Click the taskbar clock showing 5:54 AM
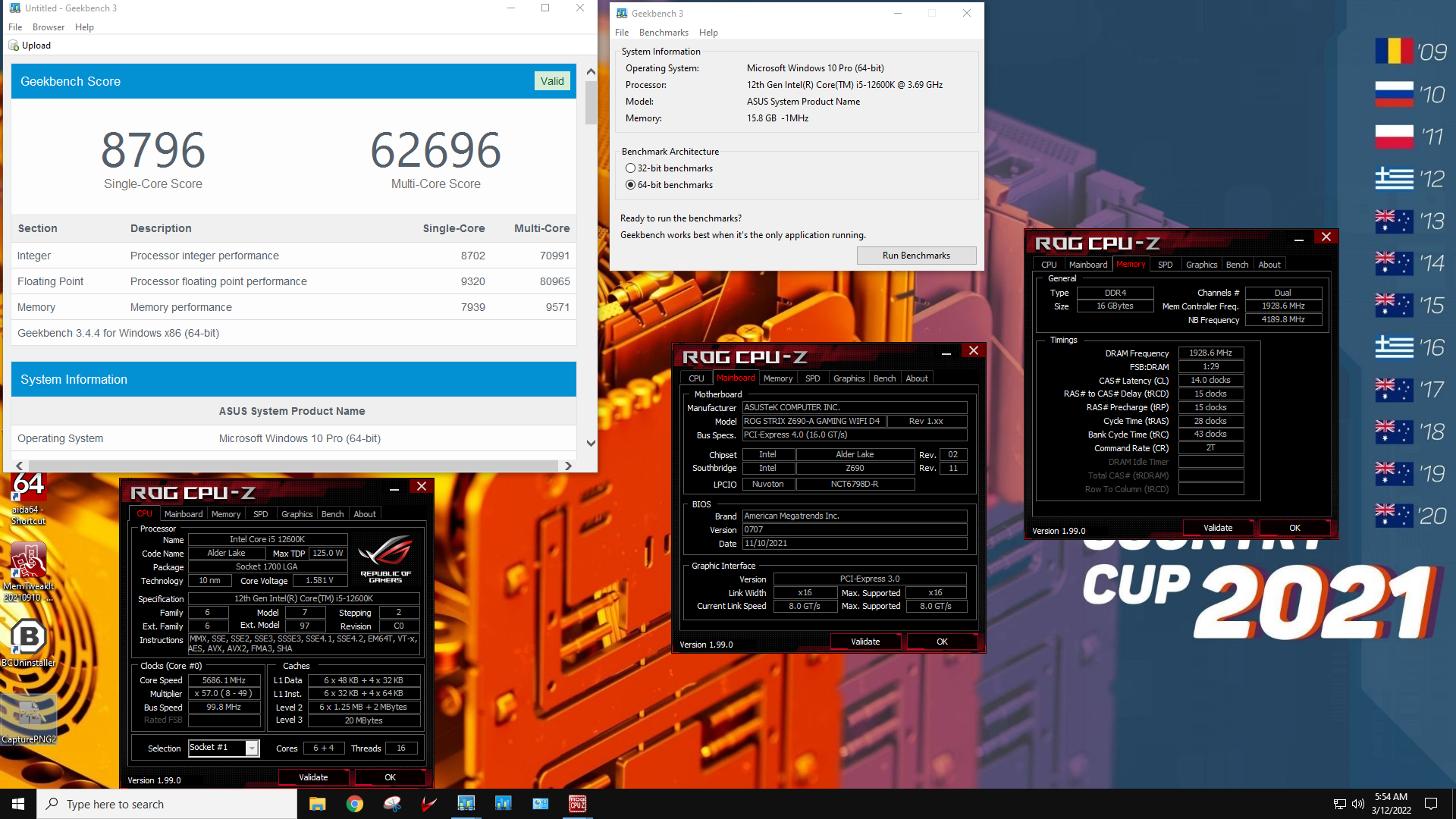Viewport: 1456px width, 819px height. [x=1391, y=804]
